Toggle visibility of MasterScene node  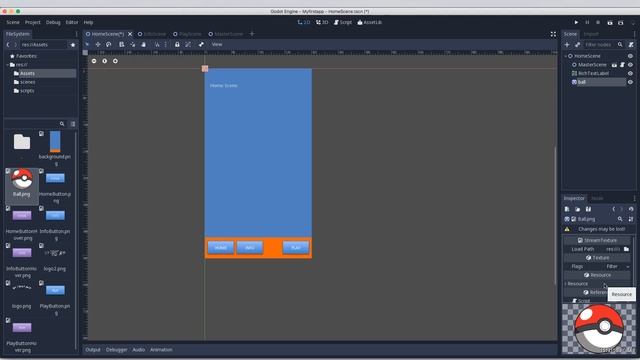click(631, 64)
